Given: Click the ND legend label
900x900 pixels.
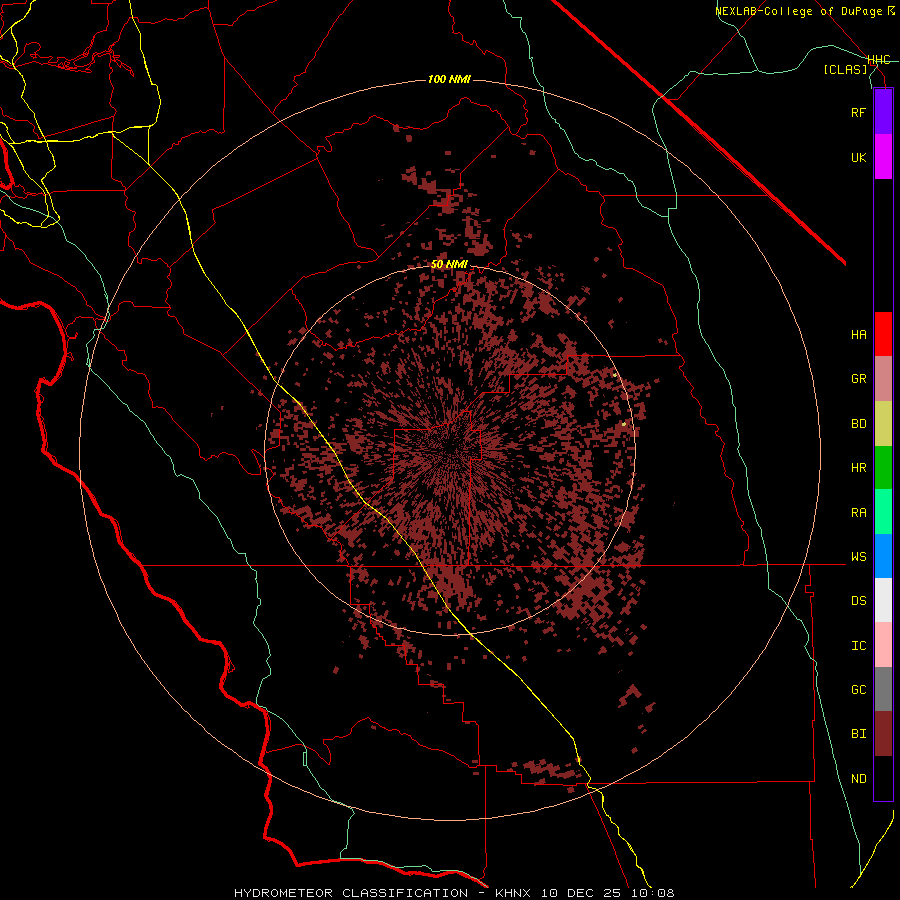Looking at the screenshot, I should [859, 778].
